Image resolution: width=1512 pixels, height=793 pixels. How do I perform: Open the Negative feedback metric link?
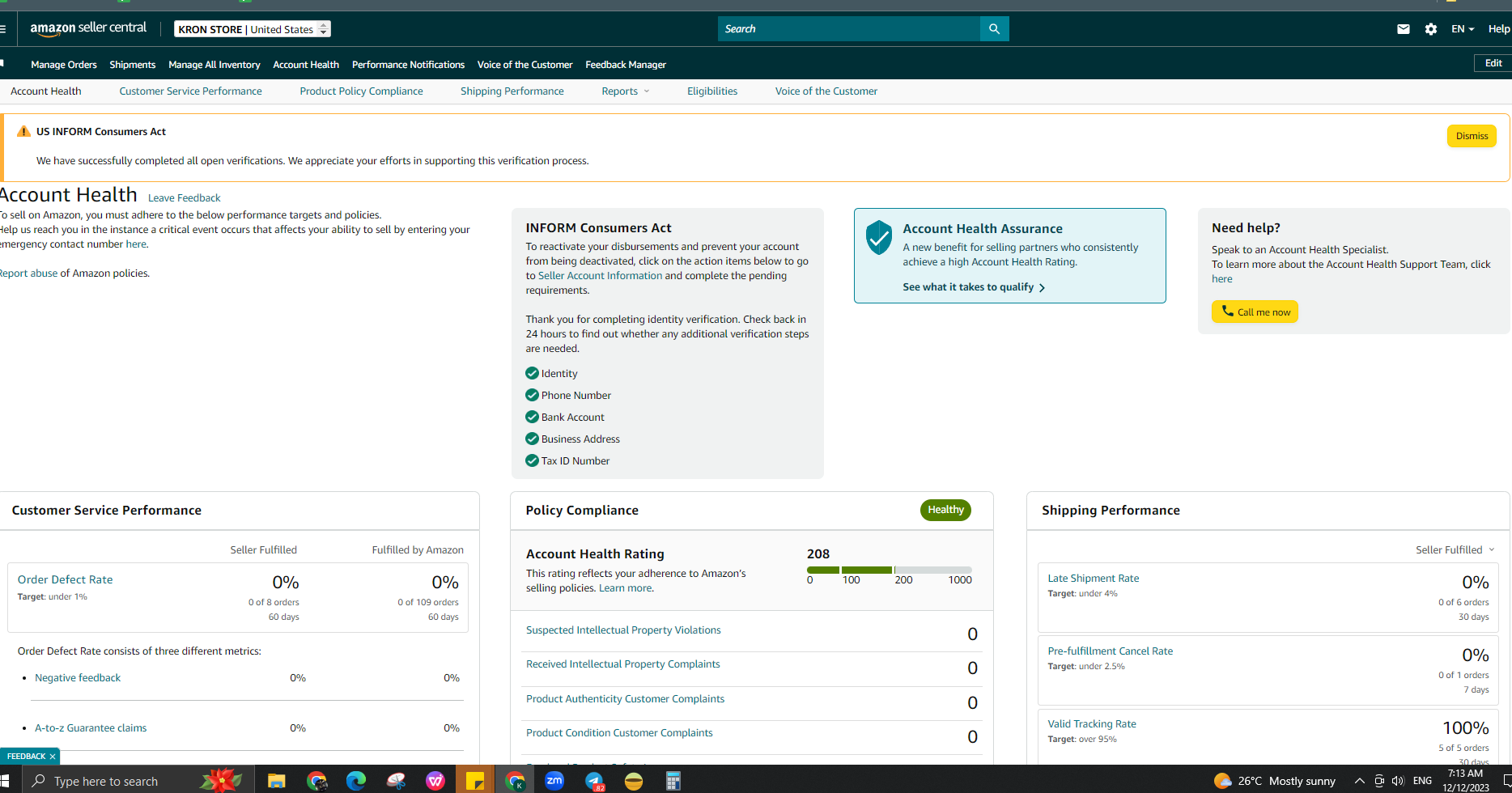point(78,678)
